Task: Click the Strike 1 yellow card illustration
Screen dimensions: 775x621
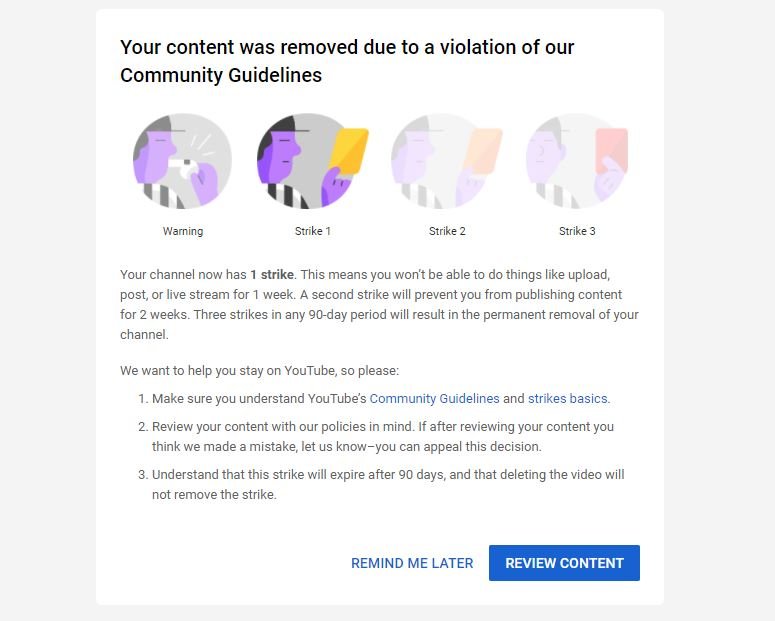Action: pyautogui.click(x=312, y=161)
